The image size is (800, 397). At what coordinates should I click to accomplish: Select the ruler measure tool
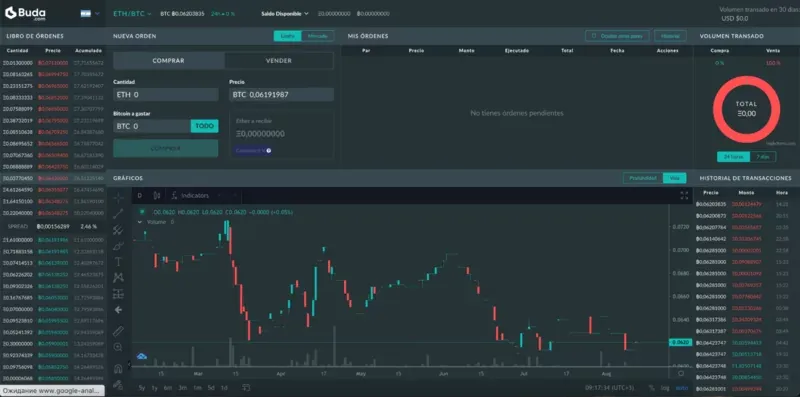(x=118, y=331)
